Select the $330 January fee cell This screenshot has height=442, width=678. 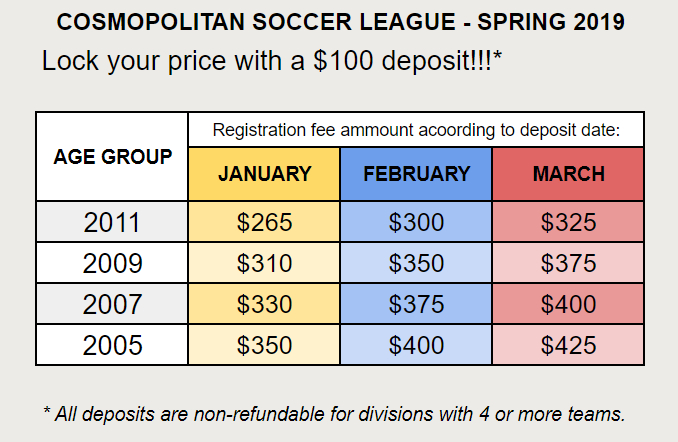coord(264,304)
